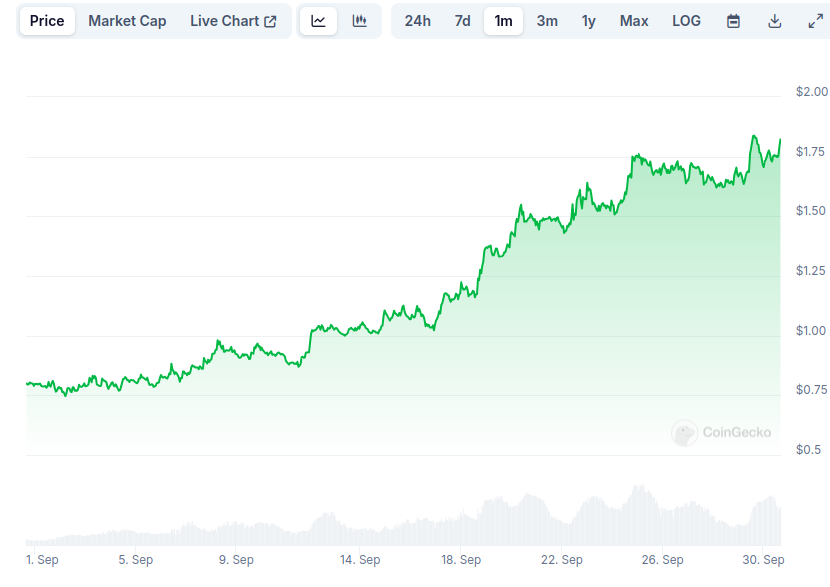Image resolution: width=830 pixels, height=587 pixels.
Task: Click price peak near 30. Sep
Action: tap(754, 137)
